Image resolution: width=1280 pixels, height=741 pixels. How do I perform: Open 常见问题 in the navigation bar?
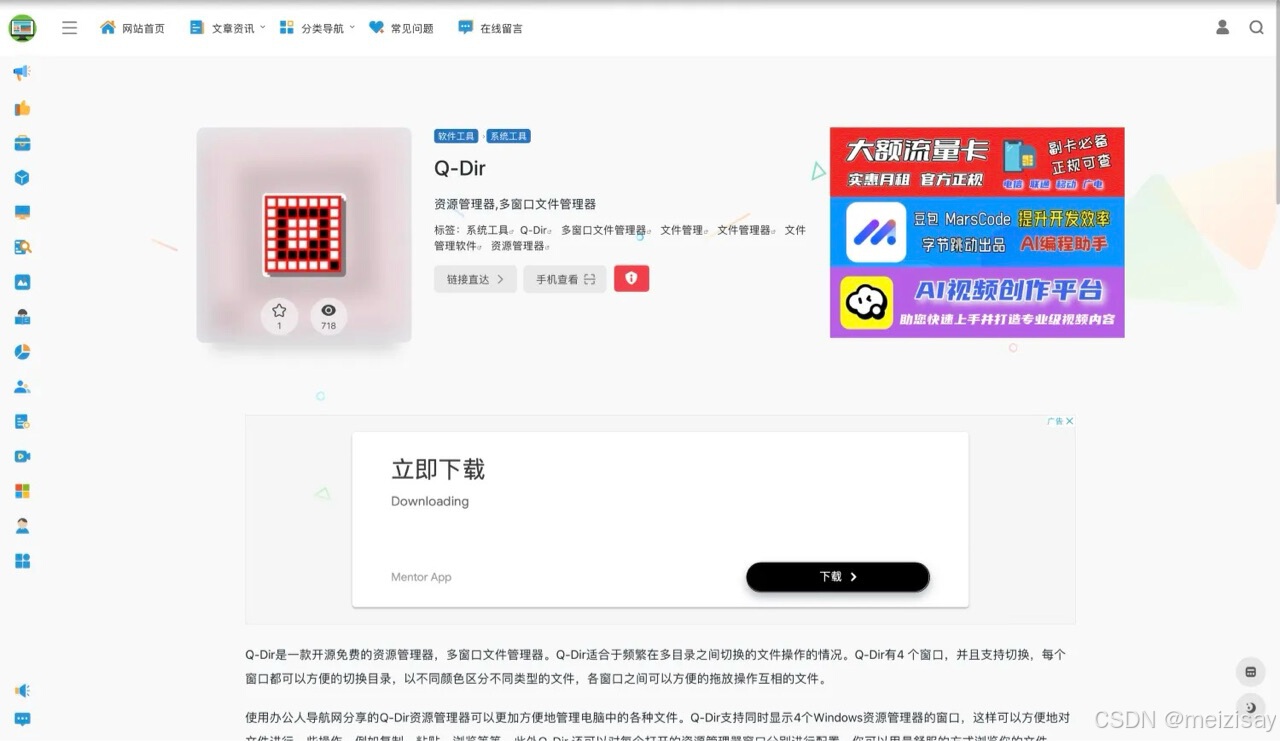point(401,28)
